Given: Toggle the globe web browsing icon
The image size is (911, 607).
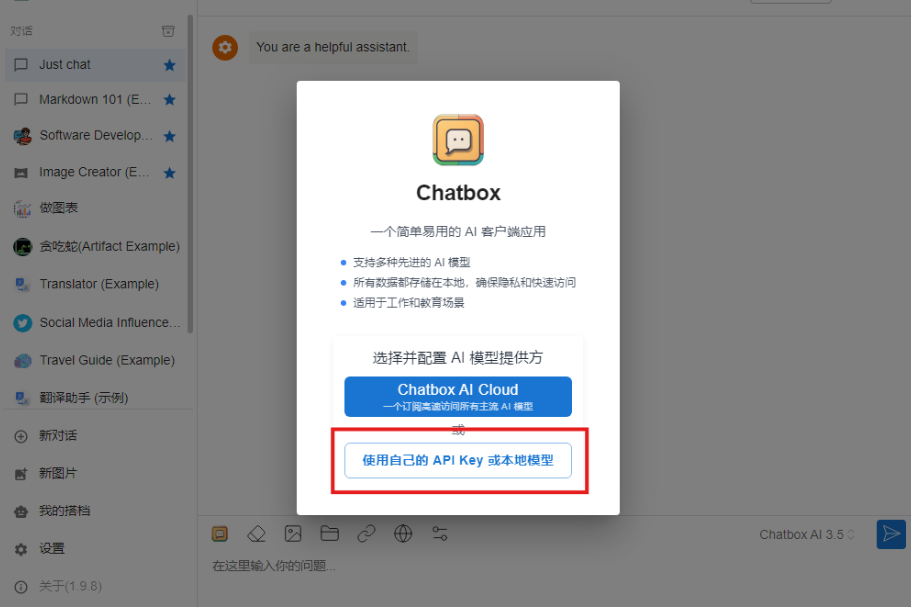Looking at the screenshot, I should point(403,534).
